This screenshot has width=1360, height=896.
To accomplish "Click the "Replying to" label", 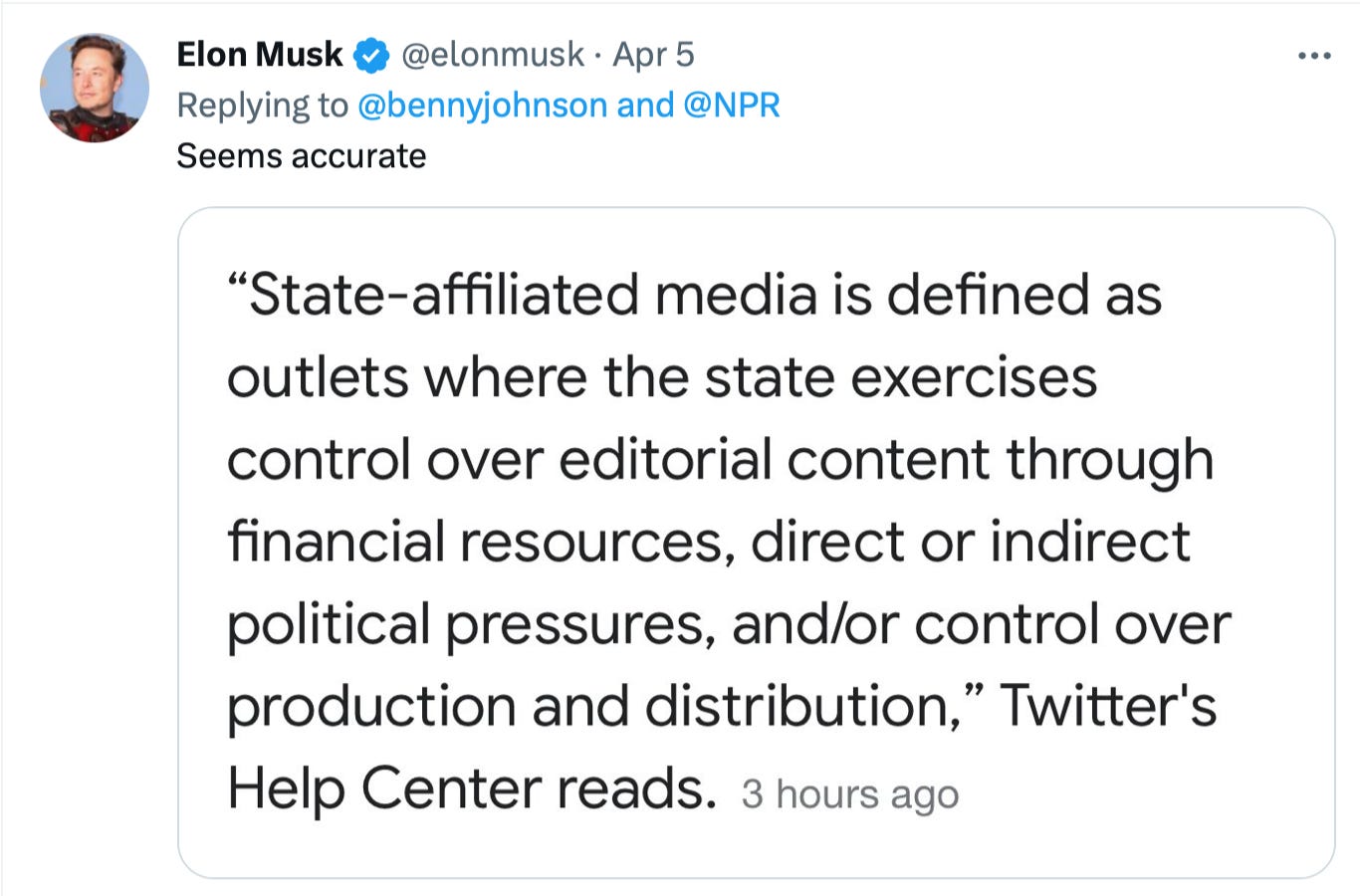I will (262, 106).
